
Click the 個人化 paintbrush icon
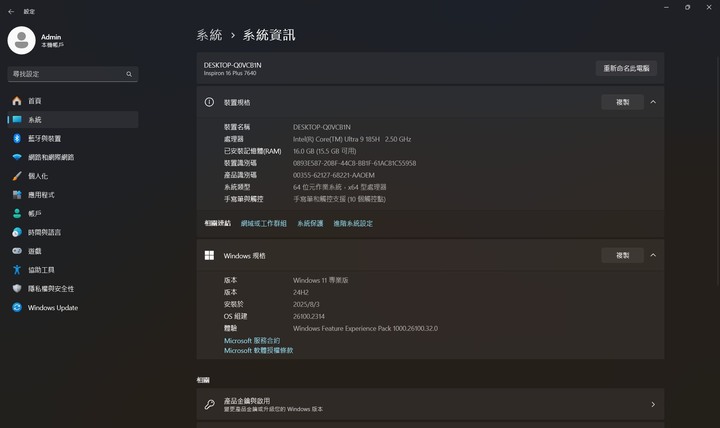17,176
